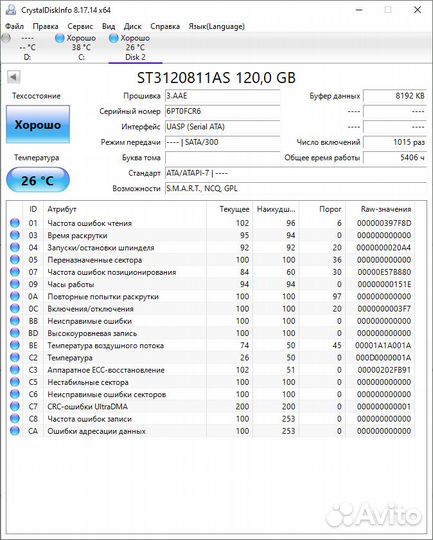Click the transfer mode field SATA/300
The image size is (433, 540).
coord(222,142)
